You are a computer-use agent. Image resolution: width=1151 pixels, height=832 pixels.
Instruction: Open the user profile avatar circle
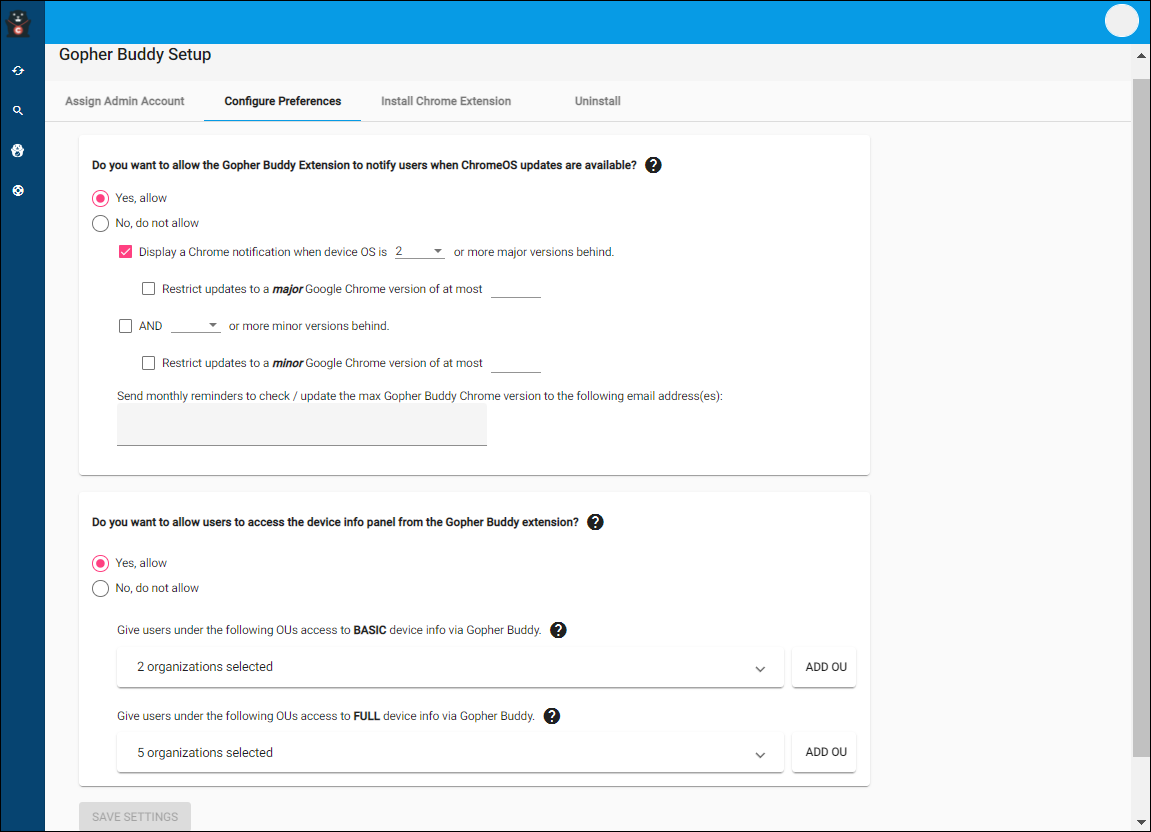[1122, 21]
